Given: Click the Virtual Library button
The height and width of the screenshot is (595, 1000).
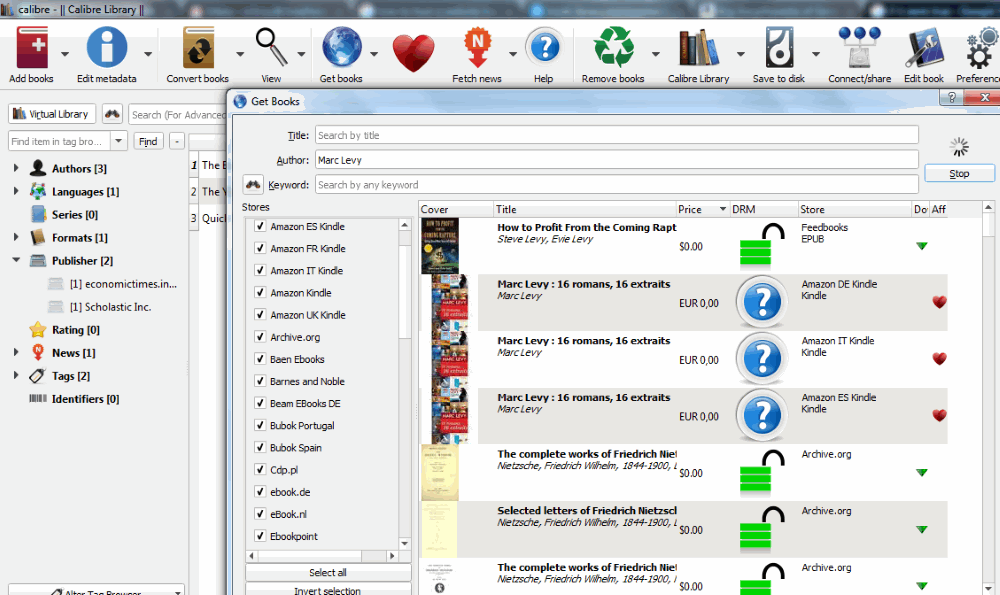Looking at the screenshot, I should pyautogui.click(x=52, y=114).
